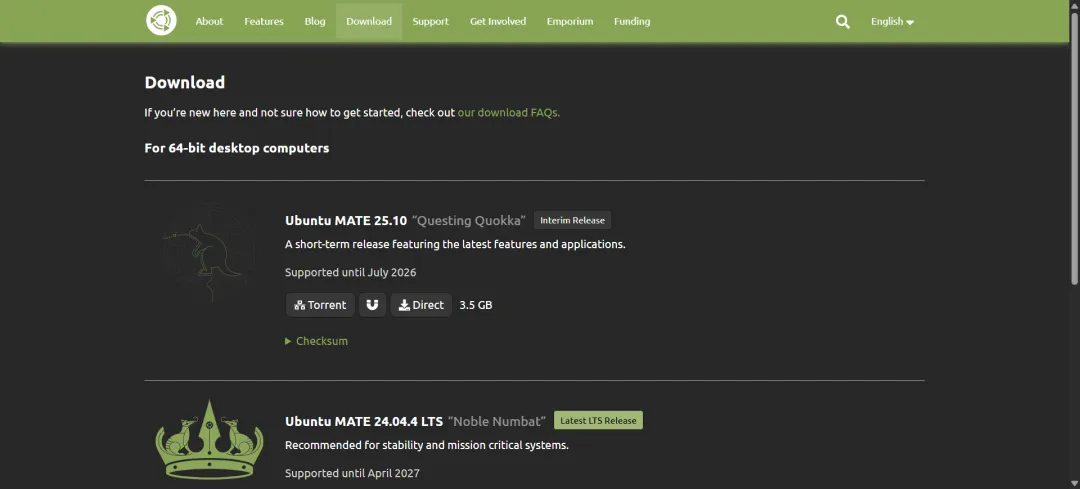Open the Support menu item
Viewport: 1080px width, 489px height.
[x=430, y=21]
